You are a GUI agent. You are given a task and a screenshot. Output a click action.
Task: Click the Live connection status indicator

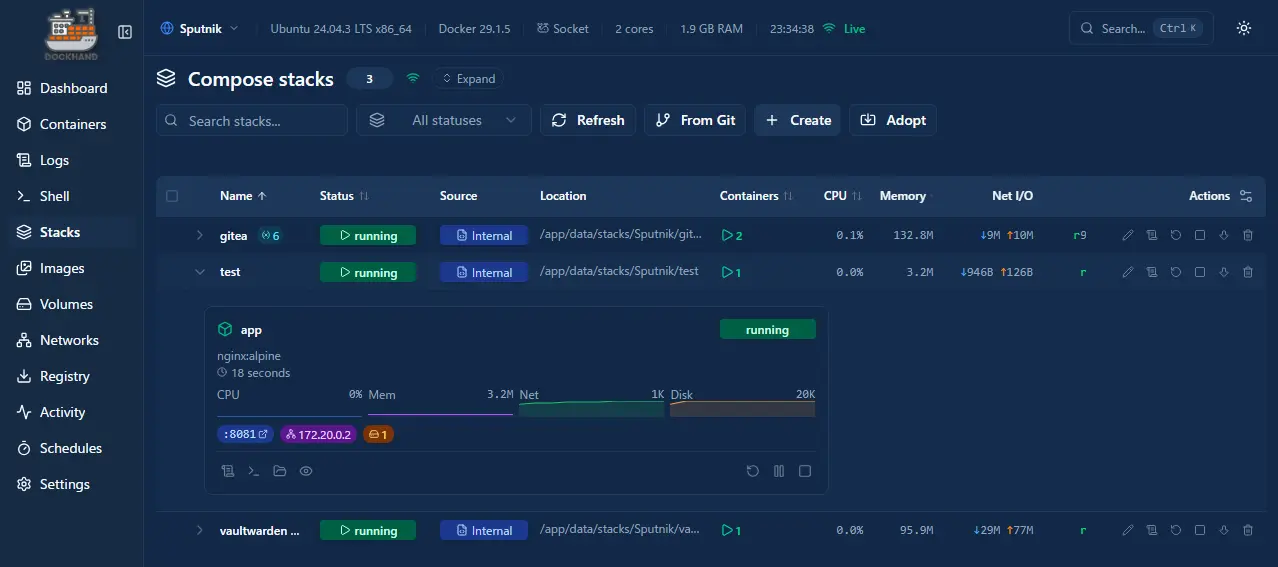tap(844, 29)
